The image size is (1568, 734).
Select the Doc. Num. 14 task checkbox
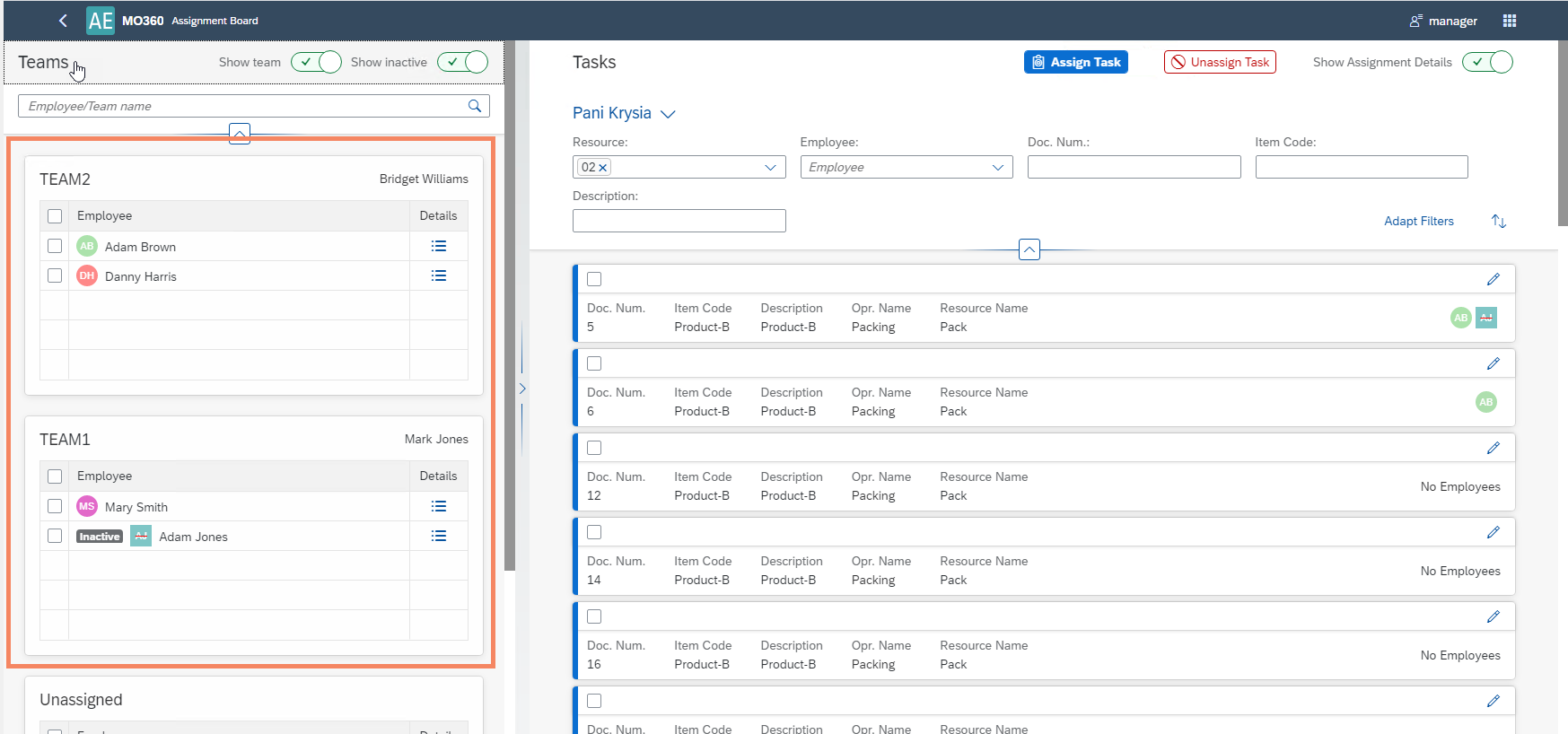point(594,532)
